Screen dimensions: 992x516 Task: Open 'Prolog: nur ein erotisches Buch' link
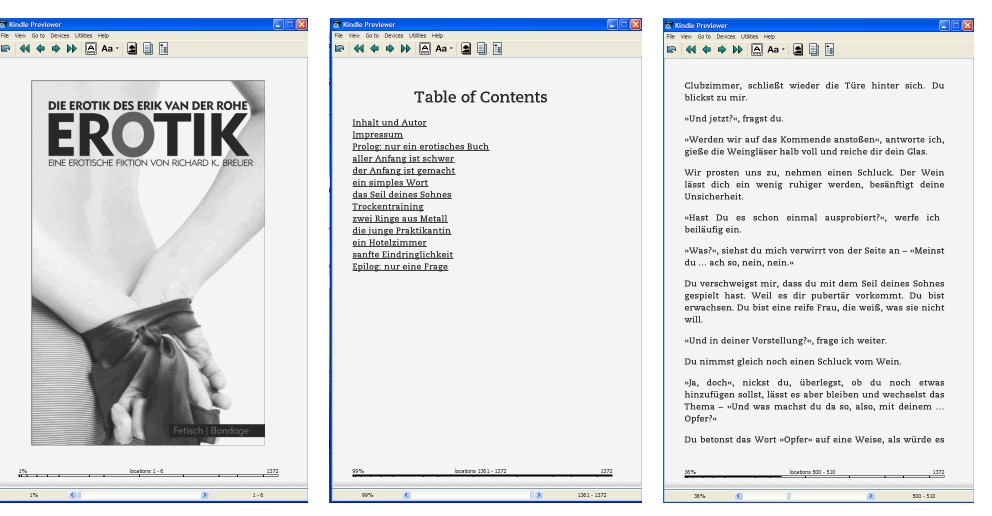coord(420,146)
